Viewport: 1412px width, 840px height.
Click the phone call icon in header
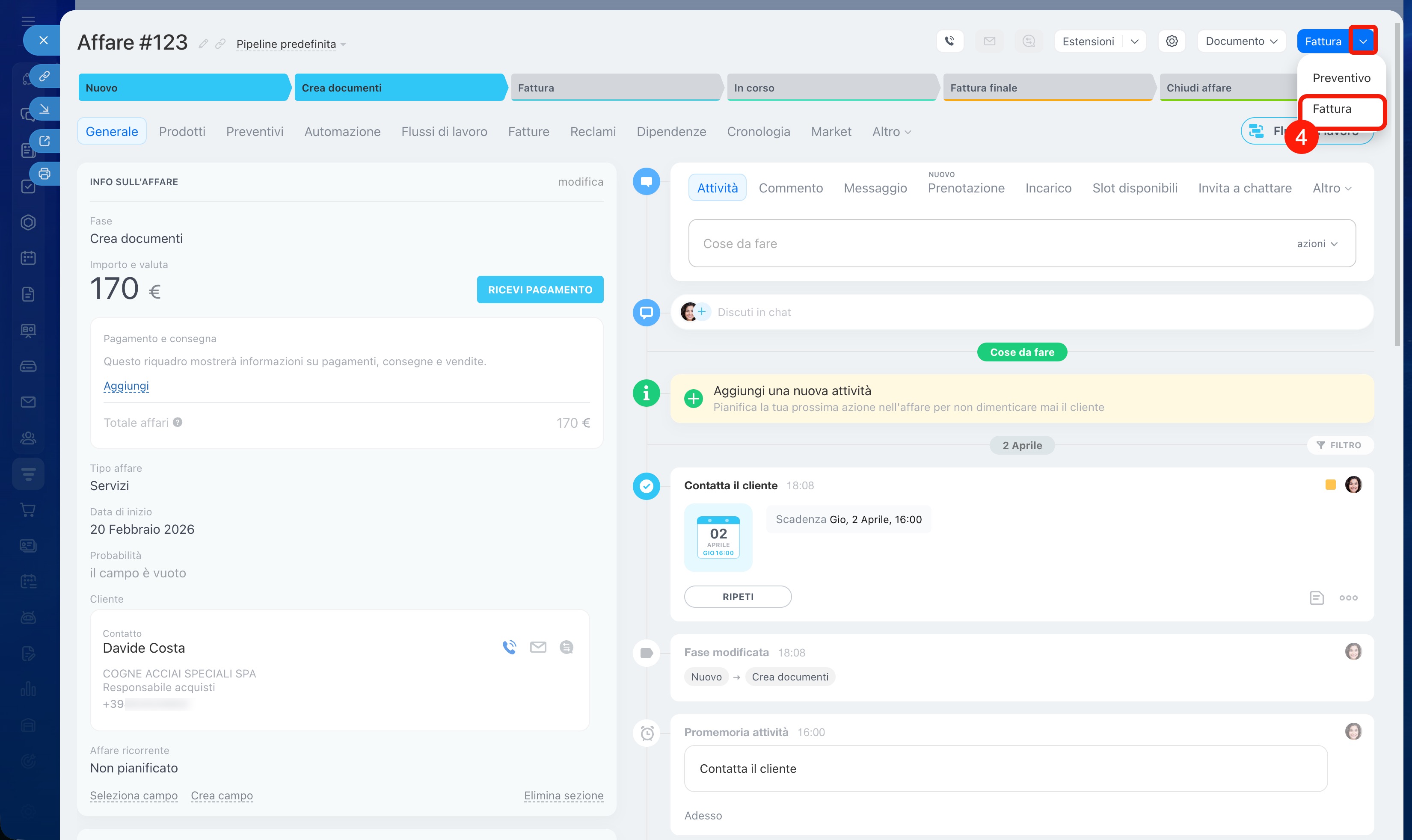pos(949,41)
